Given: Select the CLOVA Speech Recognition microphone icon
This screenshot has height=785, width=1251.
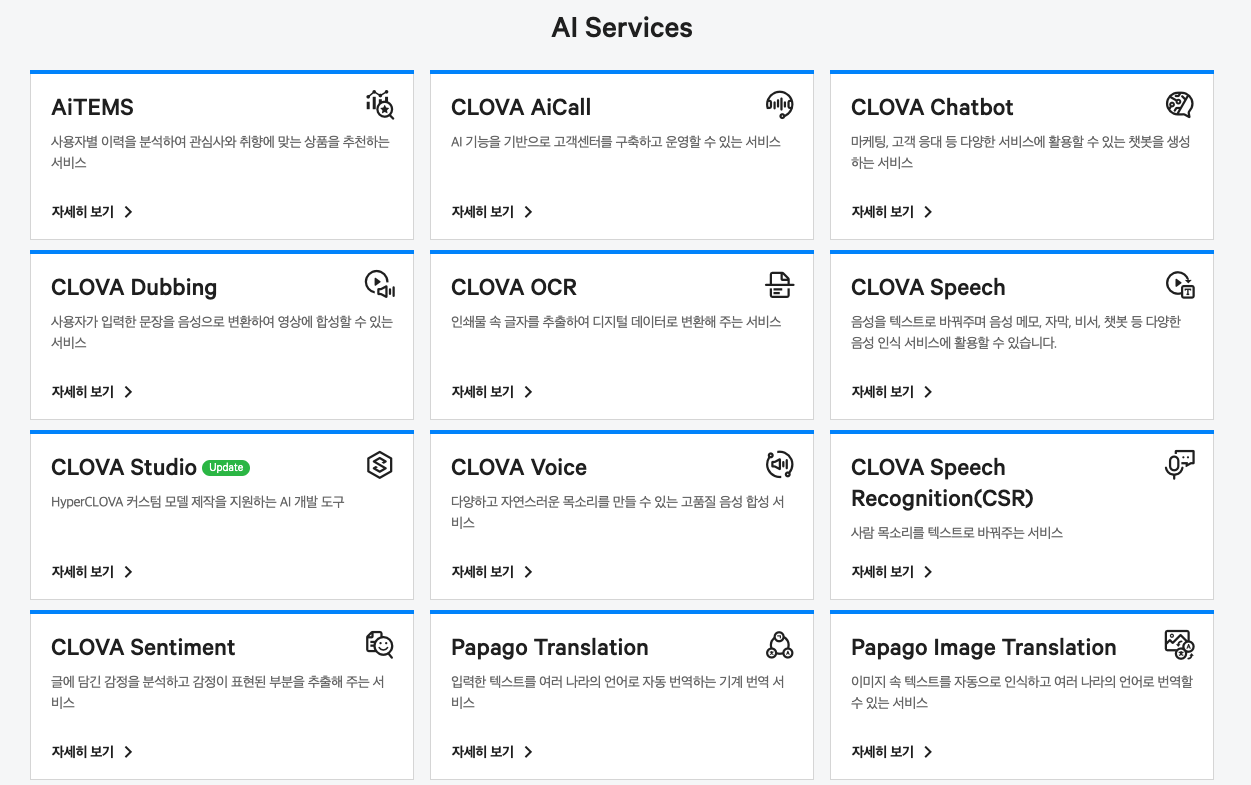Looking at the screenshot, I should click(1179, 464).
